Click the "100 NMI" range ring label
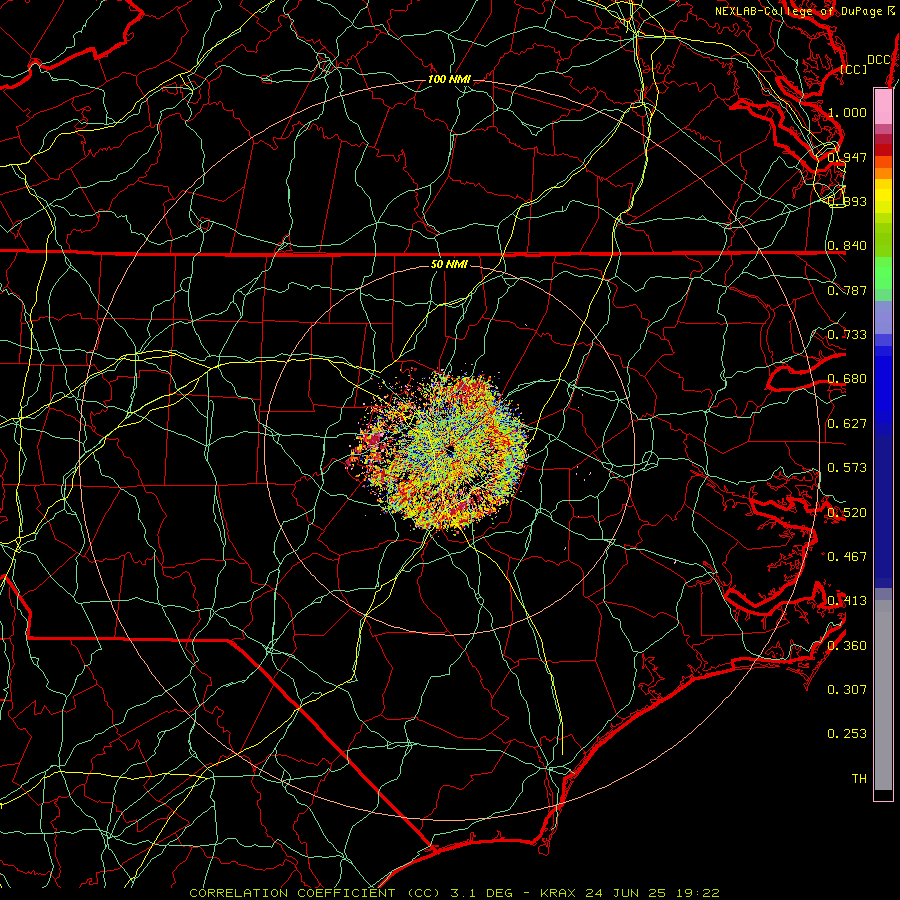 (449, 79)
